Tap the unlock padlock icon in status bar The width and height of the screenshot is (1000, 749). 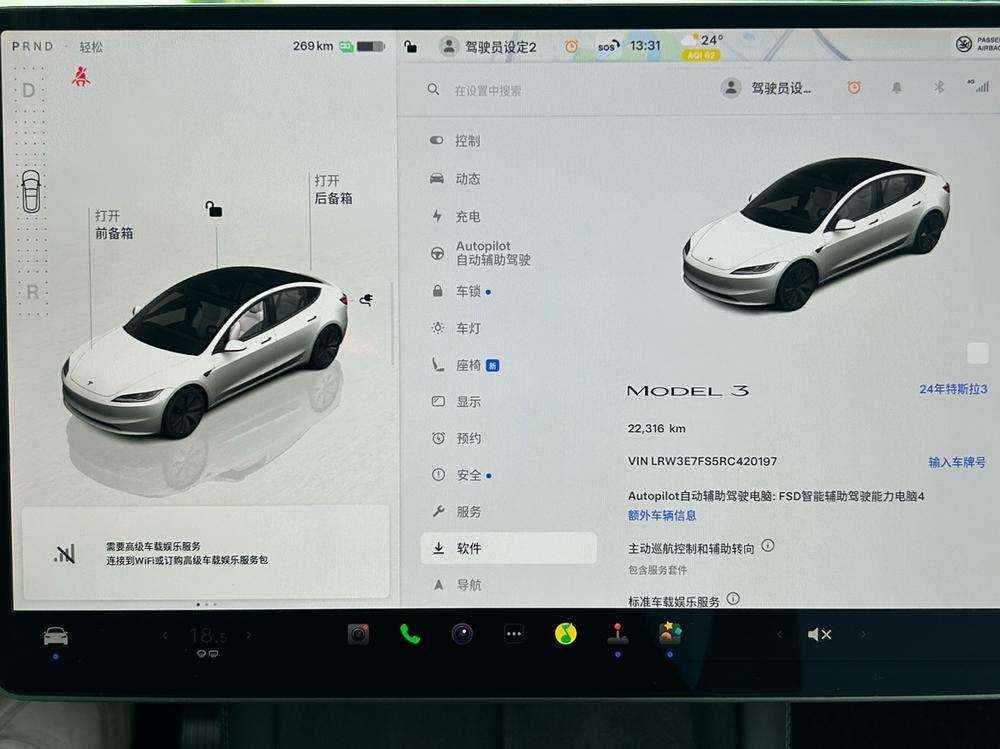coord(411,46)
